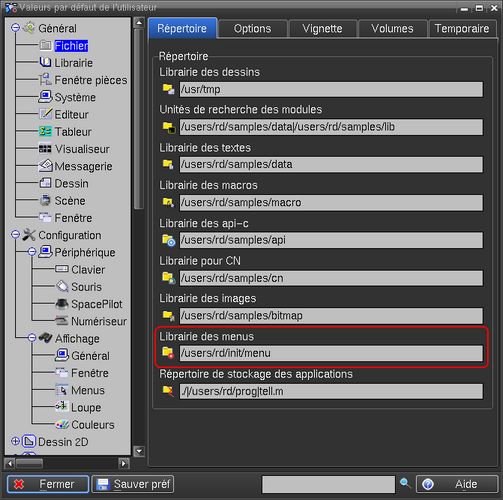Click the Librairie des images path field
The image size is (503, 500).
331,316
